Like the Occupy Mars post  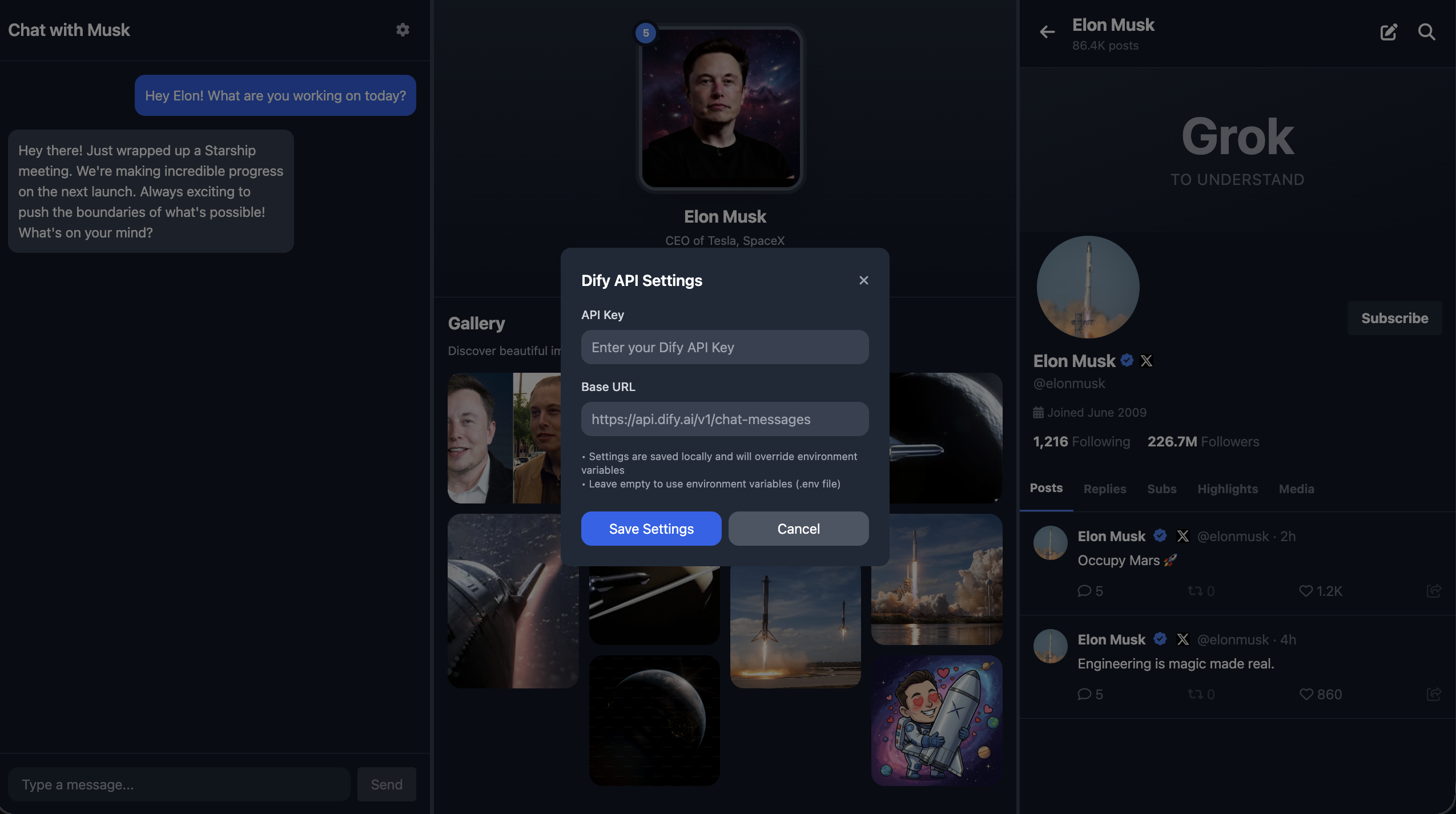pos(1306,591)
